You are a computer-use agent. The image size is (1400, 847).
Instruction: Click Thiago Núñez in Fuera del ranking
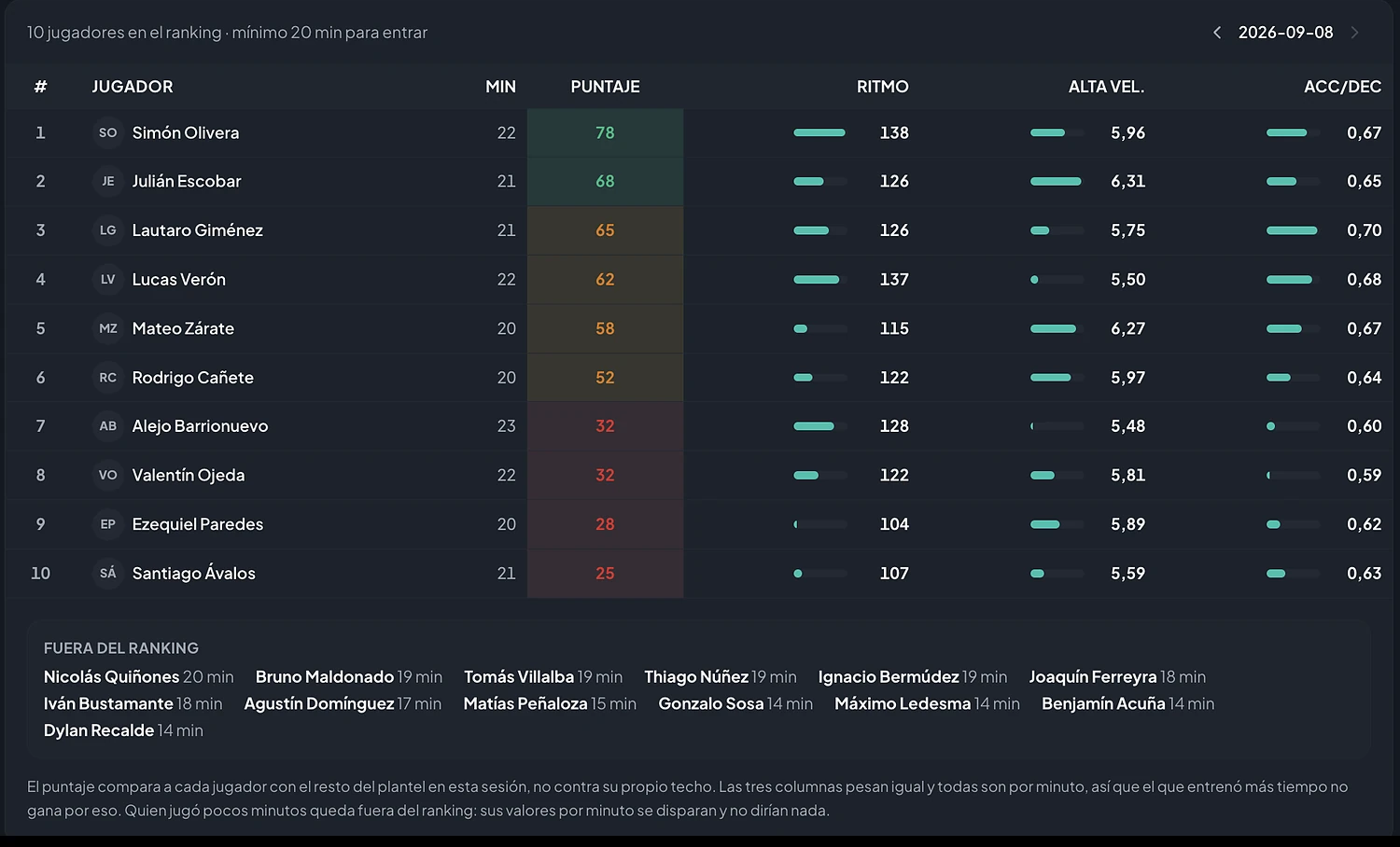pos(696,677)
